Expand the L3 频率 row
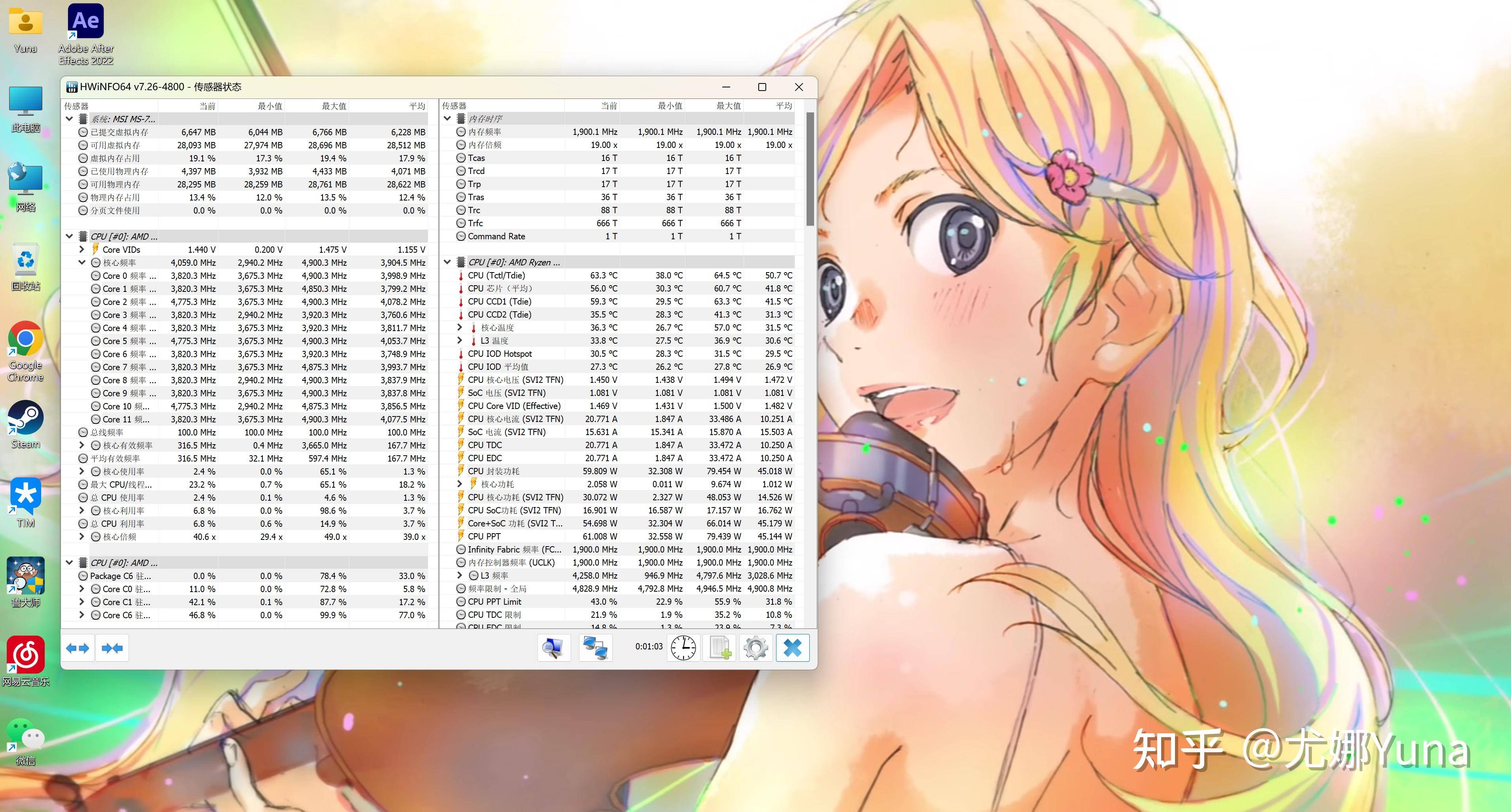1511x812 pixels. (x=460, y=576)
